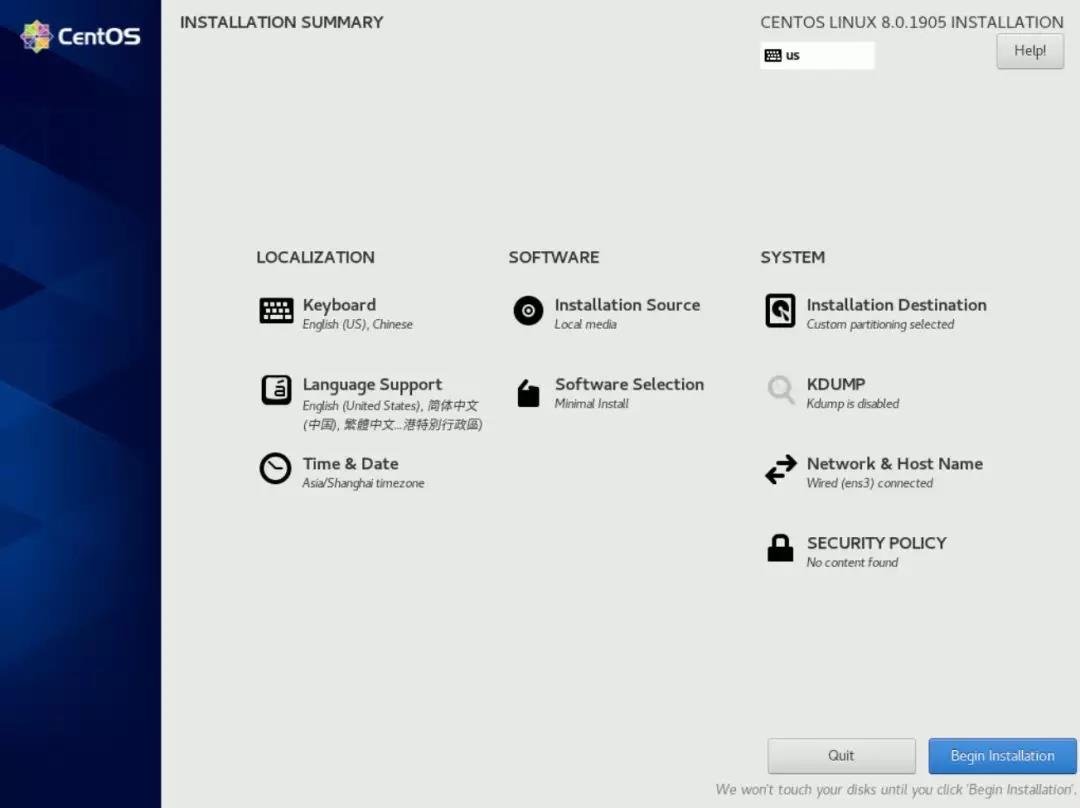Open the KDUMP label
This screenshot has height=808, width=1080.
click(x=835, y=384)
